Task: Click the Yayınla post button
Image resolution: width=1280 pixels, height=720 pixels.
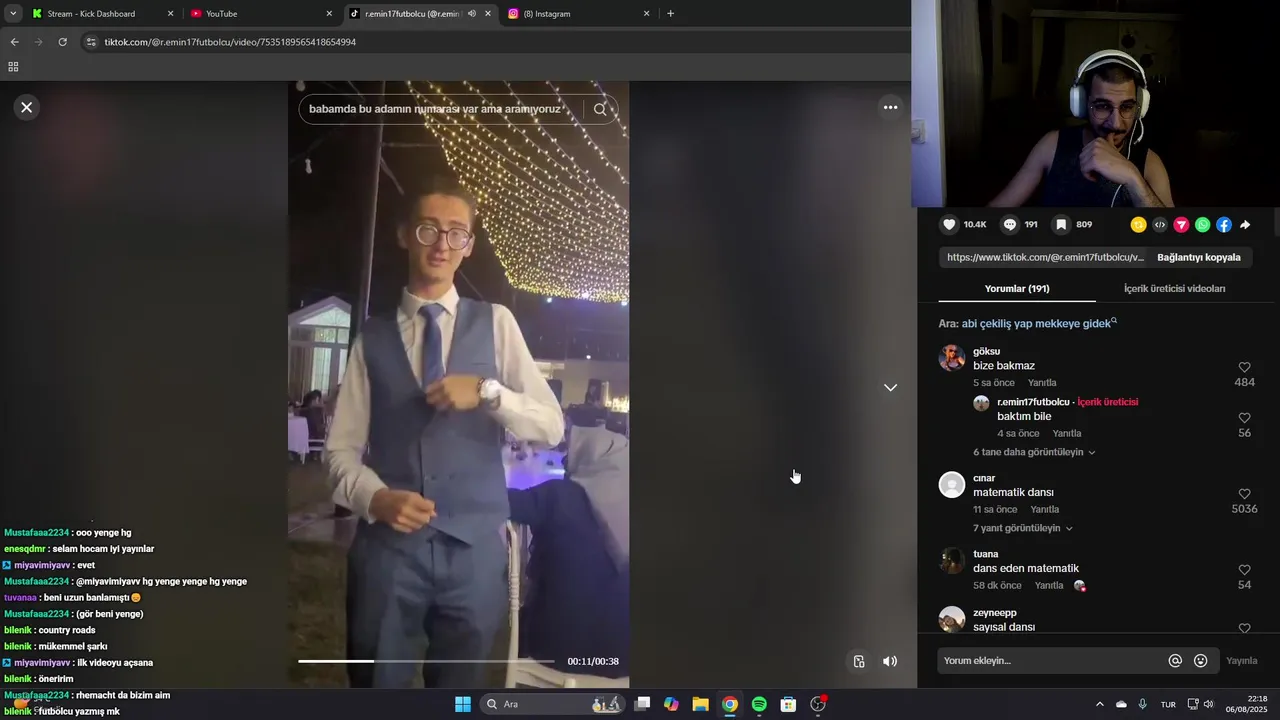Action: pyautogui.click(x=1242, y=661)
